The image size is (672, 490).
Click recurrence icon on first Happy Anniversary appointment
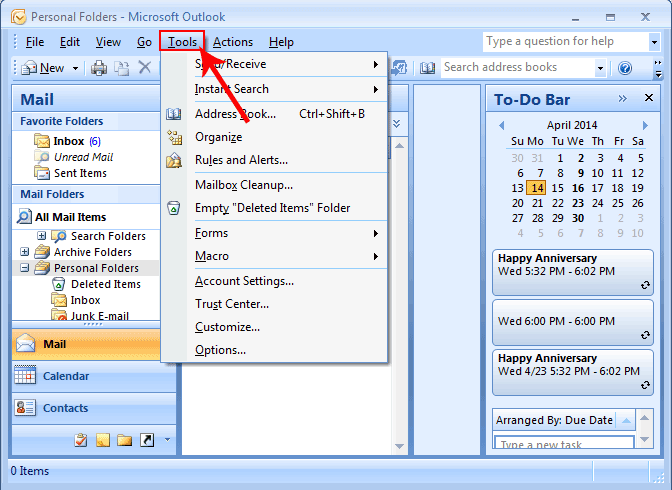pyautogui.click(x=645, y=285)
